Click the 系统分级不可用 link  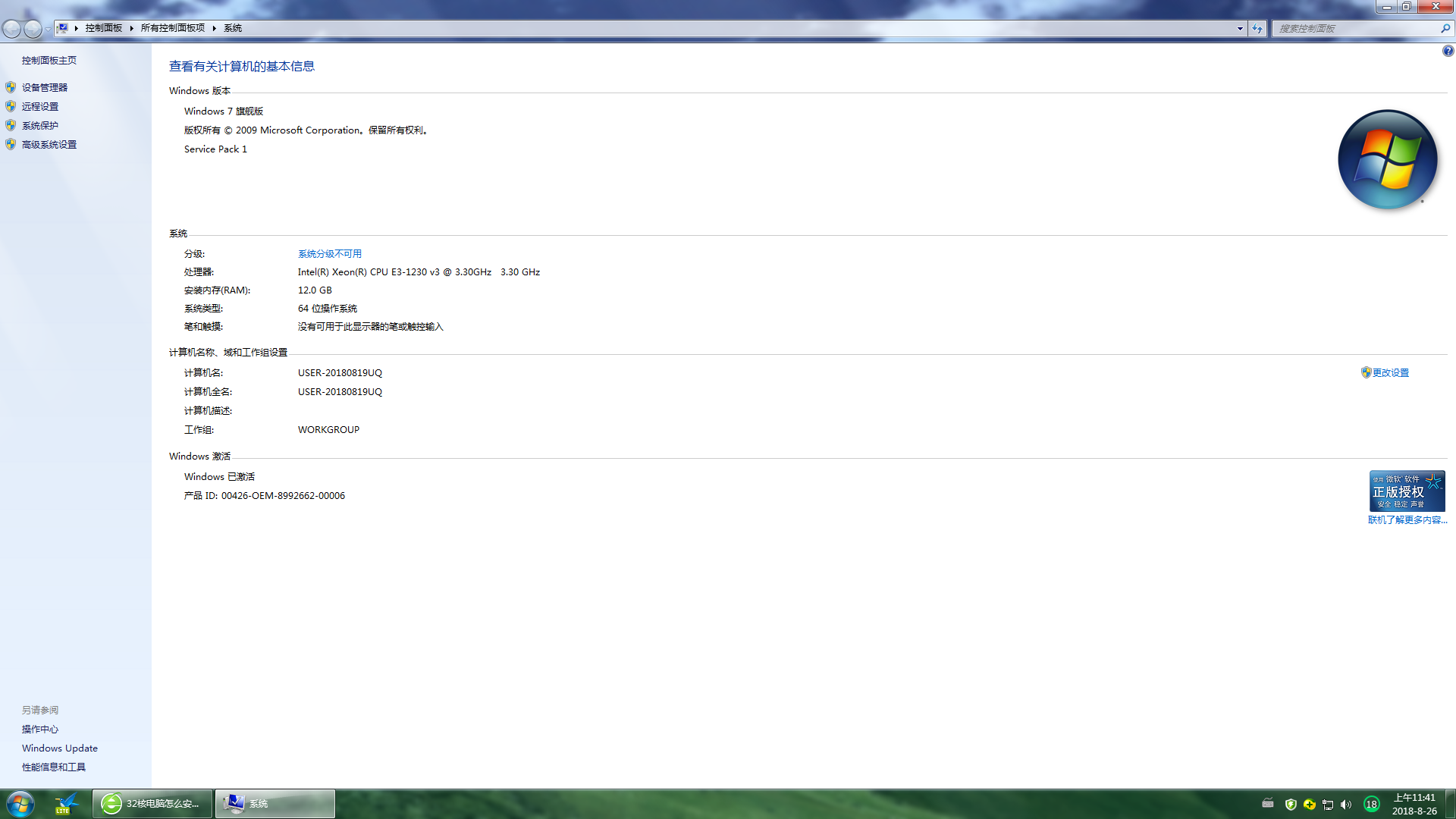coord(330,254)
